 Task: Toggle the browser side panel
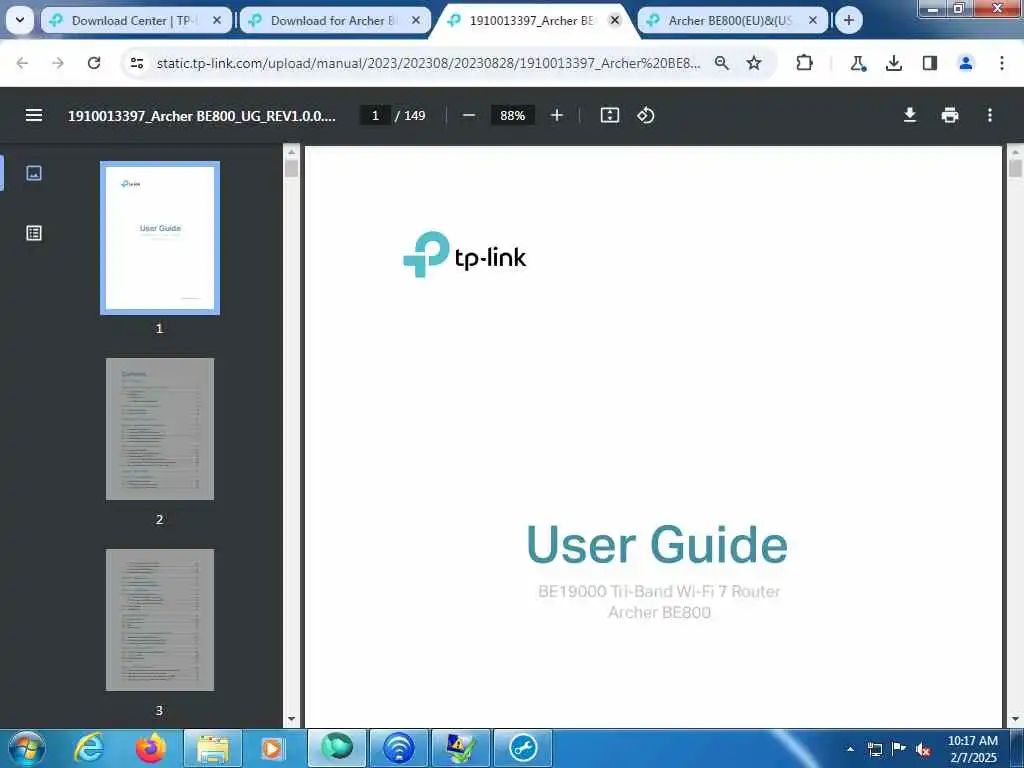(929, 63)
